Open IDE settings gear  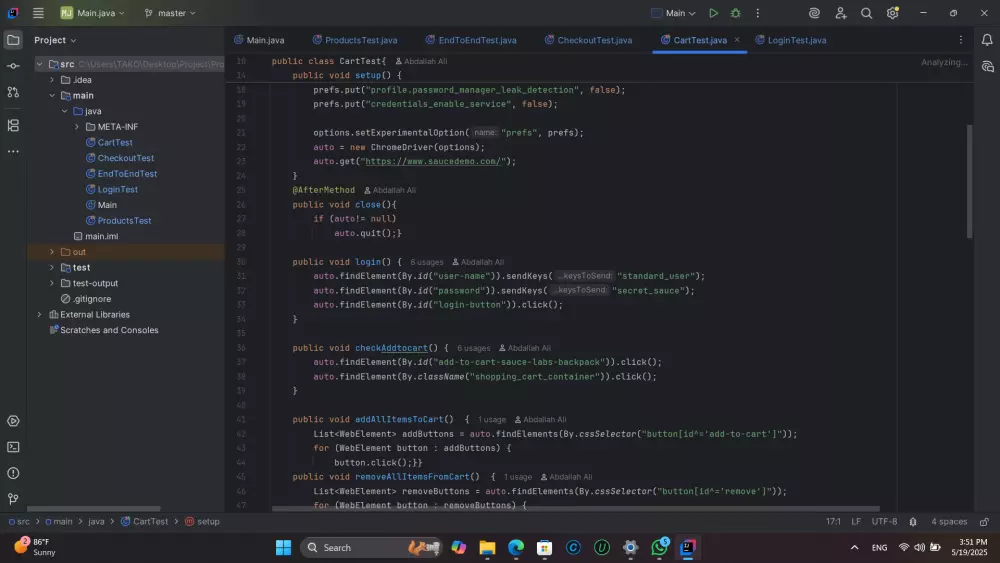coord(892,13)
